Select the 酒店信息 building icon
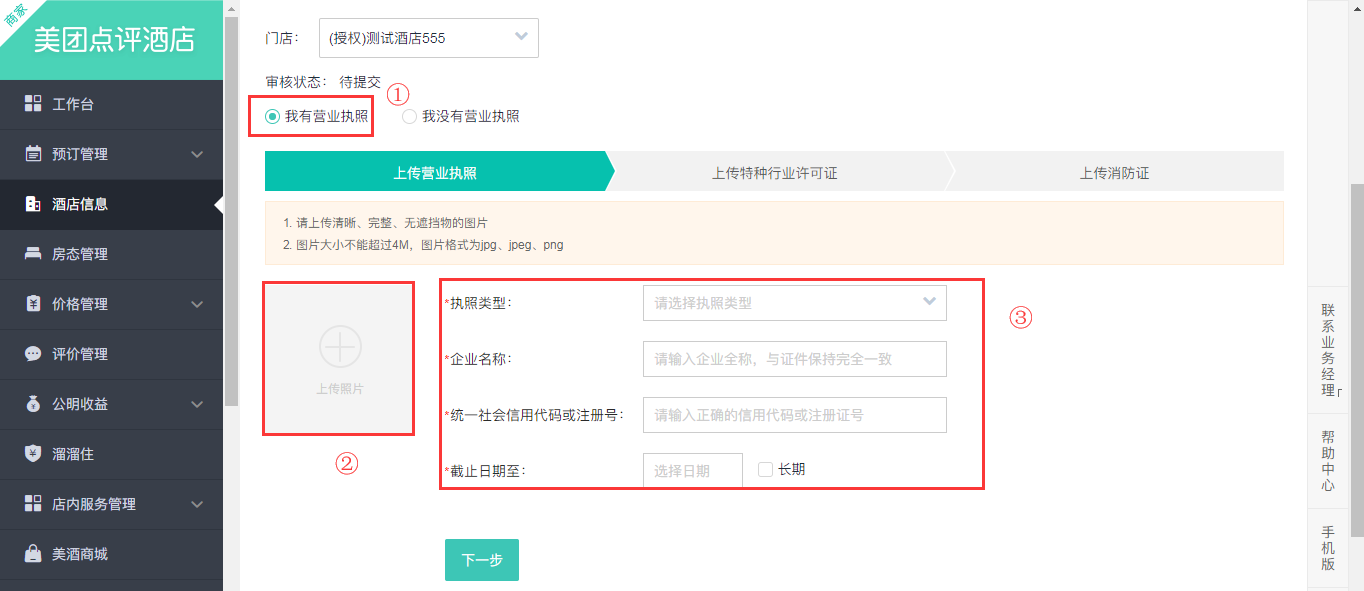The width and height of the screenshot is (1364, 591). 33,204
